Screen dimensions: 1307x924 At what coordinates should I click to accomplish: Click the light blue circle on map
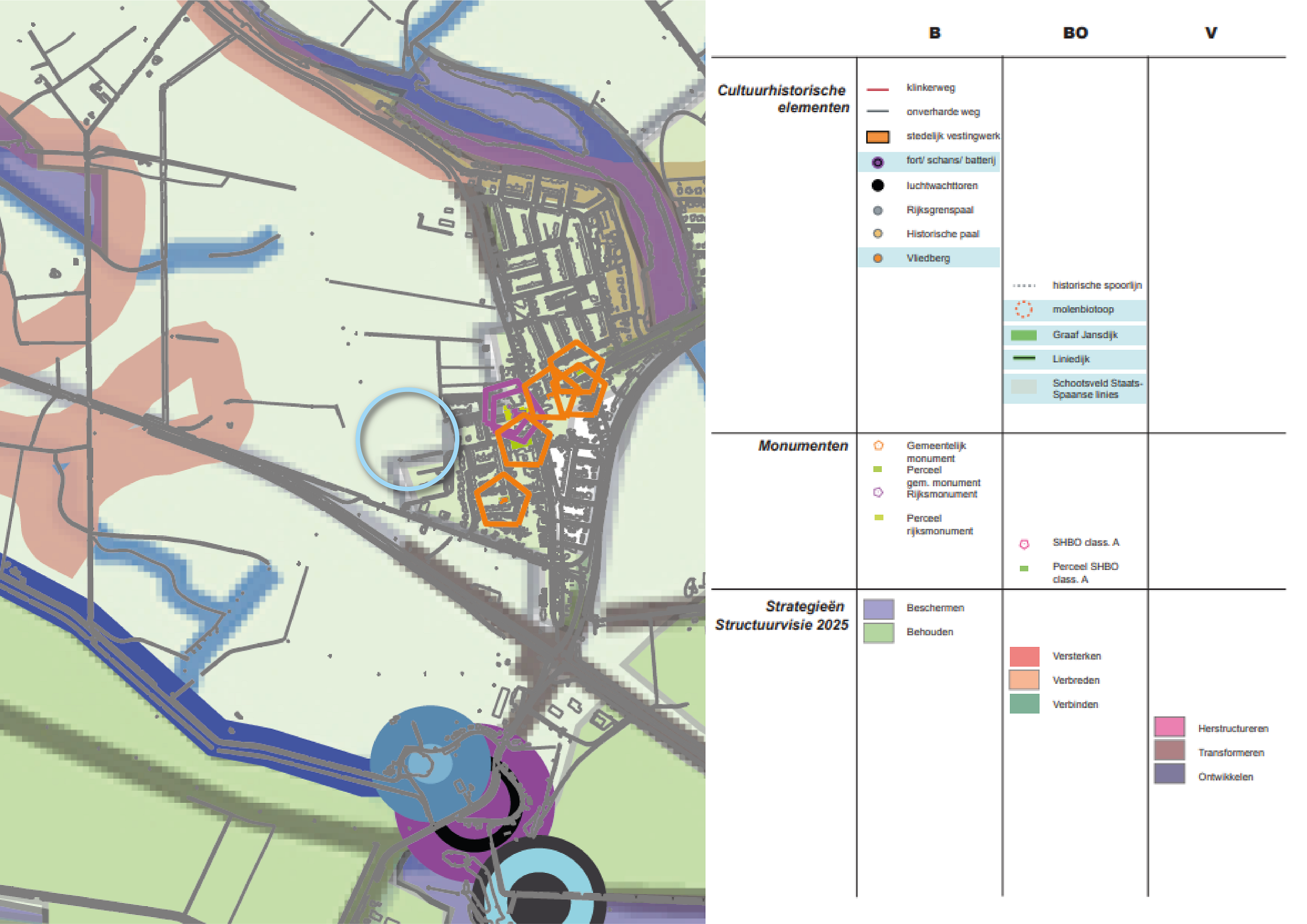tap(408, 439)
